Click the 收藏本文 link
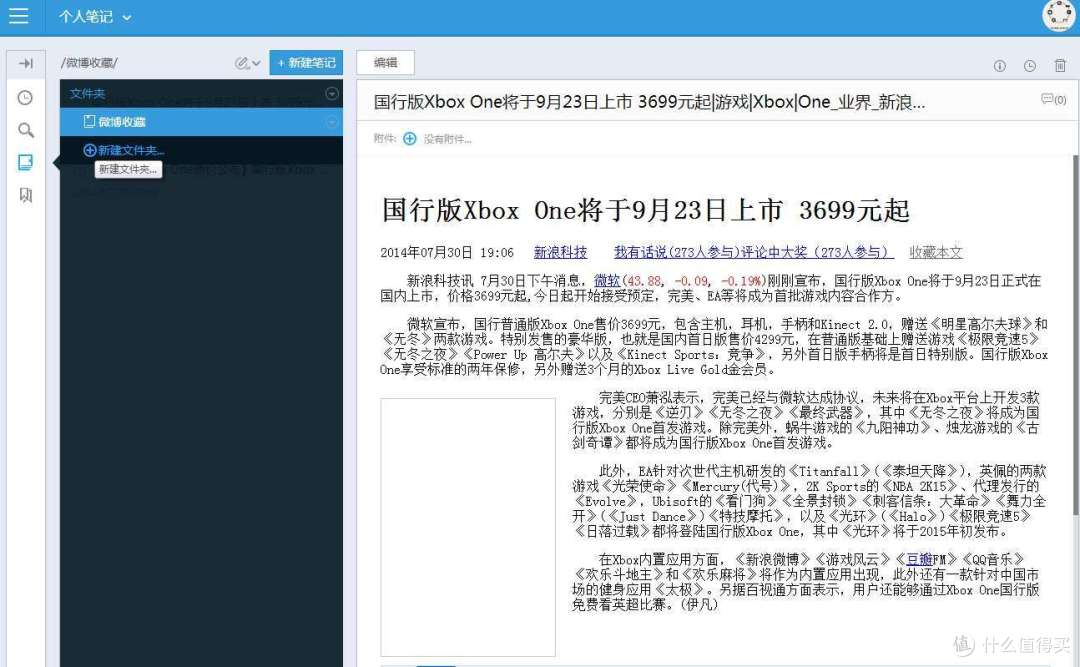Image resolution: width=1080 pixels, height=667 pixels. coord(935,252)
